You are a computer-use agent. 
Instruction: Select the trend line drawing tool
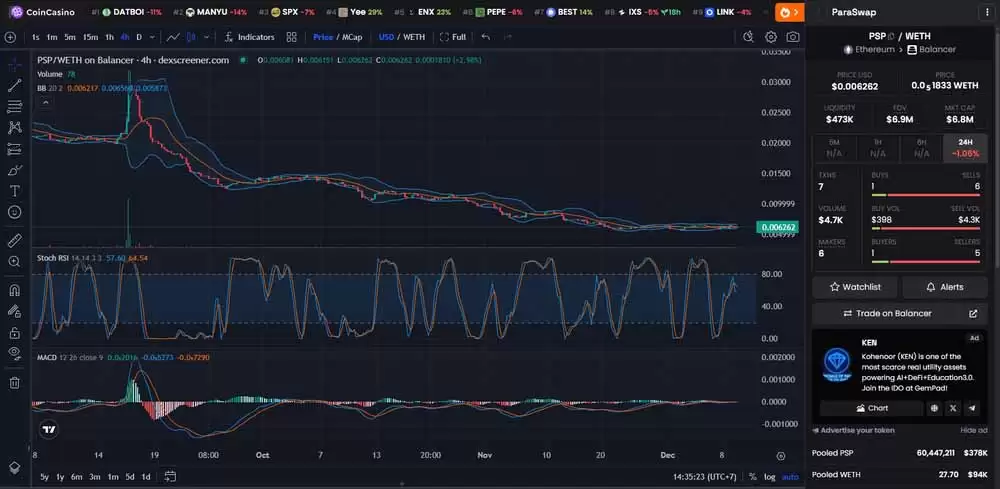tap(15, 85)
